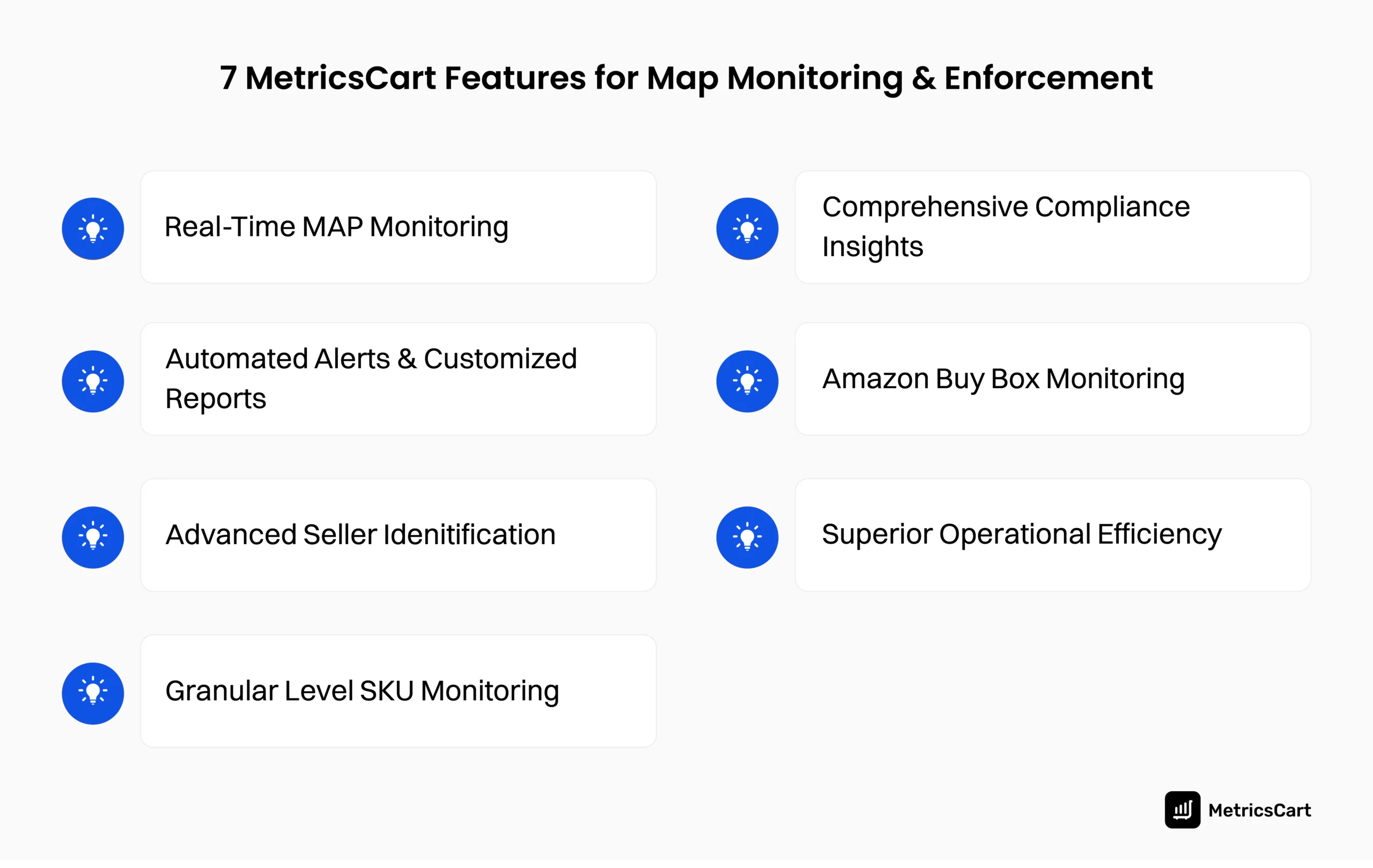The image size is (1373, 868).
Task: Select the Real-Time MAP Monitoring card text
Action: (x=336, y=227)
